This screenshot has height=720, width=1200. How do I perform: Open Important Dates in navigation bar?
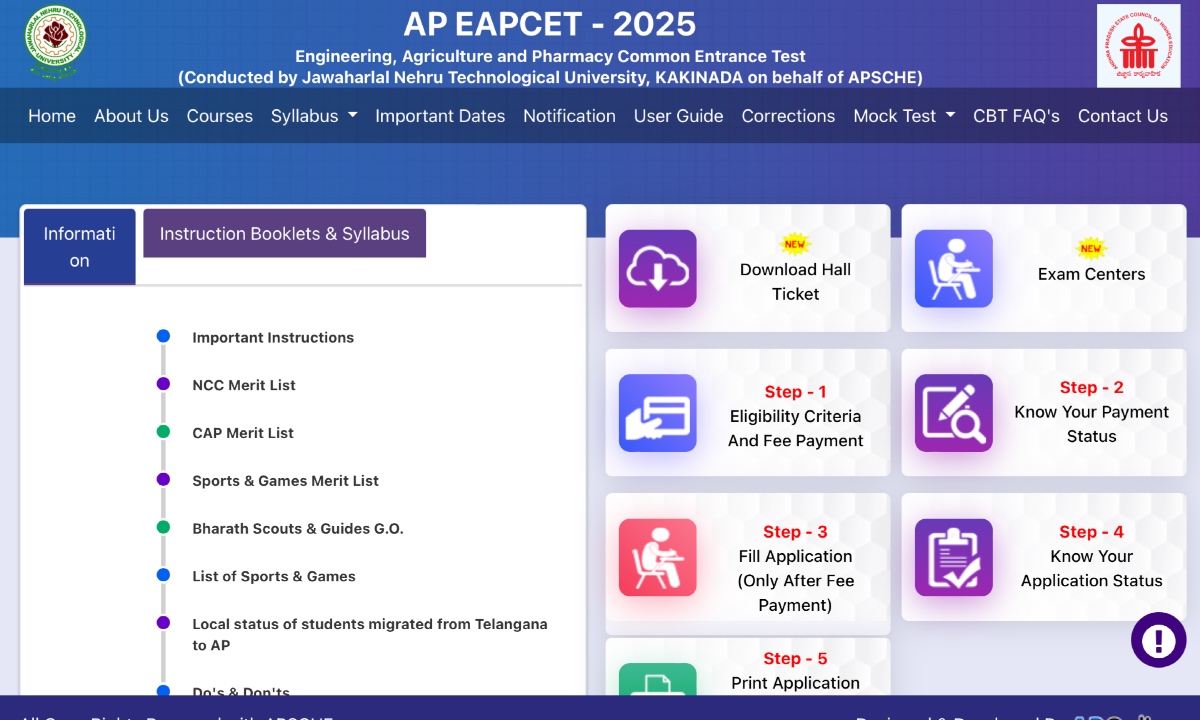click(x=440, y=116)
